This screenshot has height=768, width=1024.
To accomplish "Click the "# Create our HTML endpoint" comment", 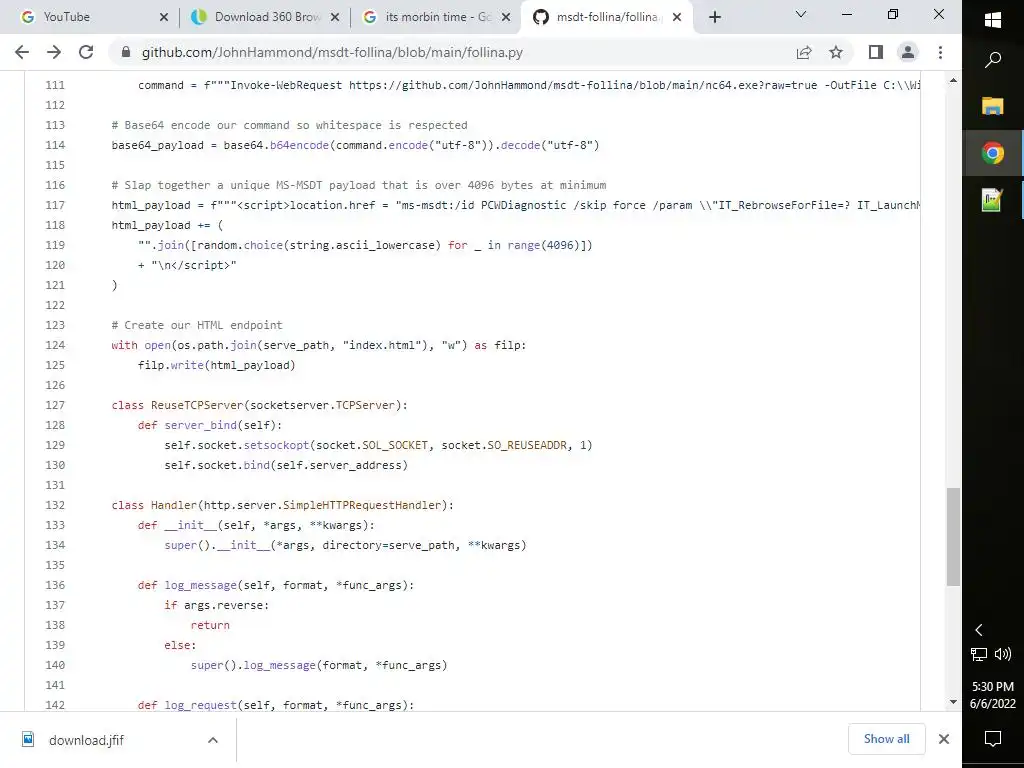I will tap(197, 325).
